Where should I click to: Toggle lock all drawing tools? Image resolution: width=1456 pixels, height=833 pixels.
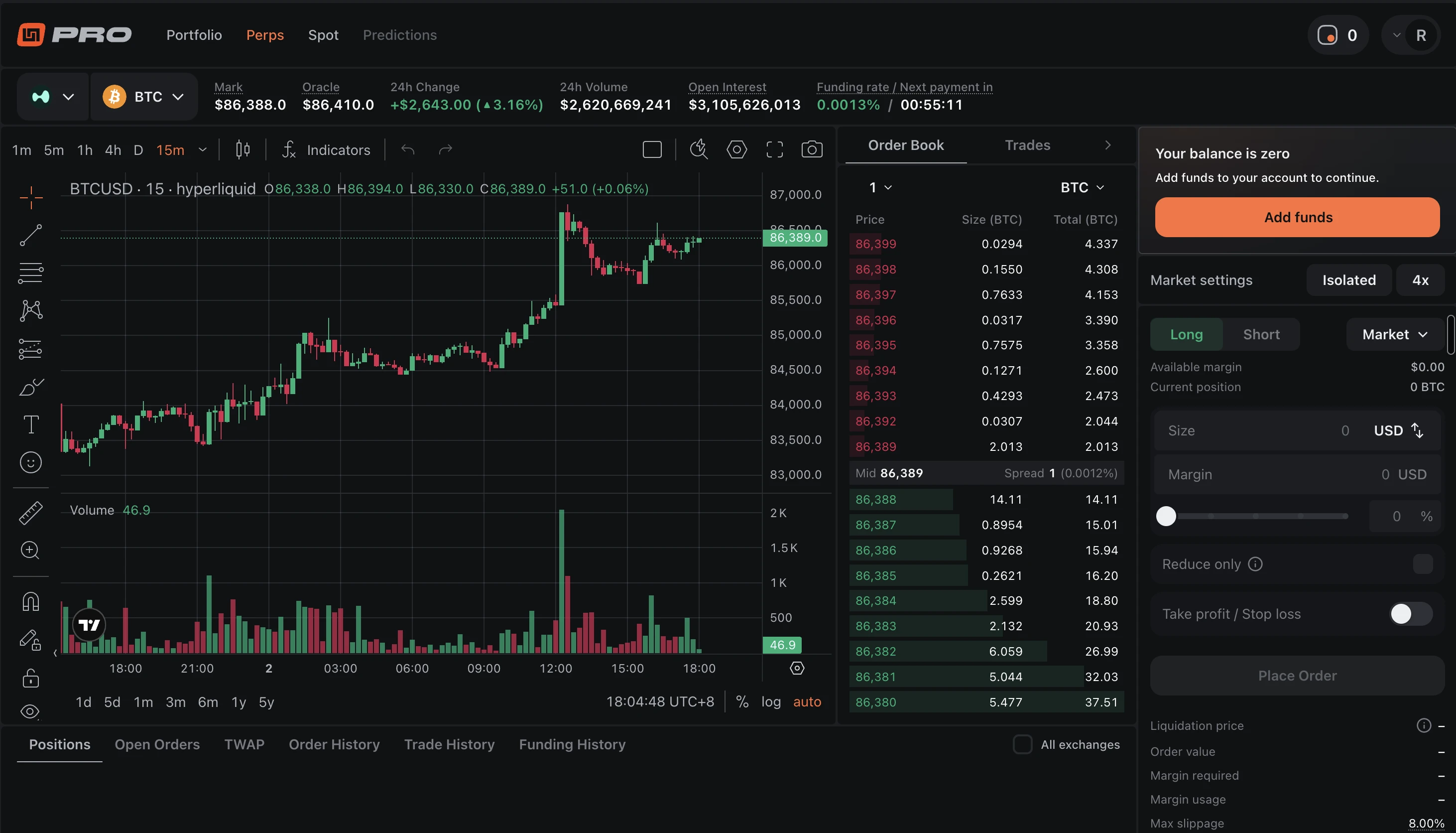click(x=31, y=678)
